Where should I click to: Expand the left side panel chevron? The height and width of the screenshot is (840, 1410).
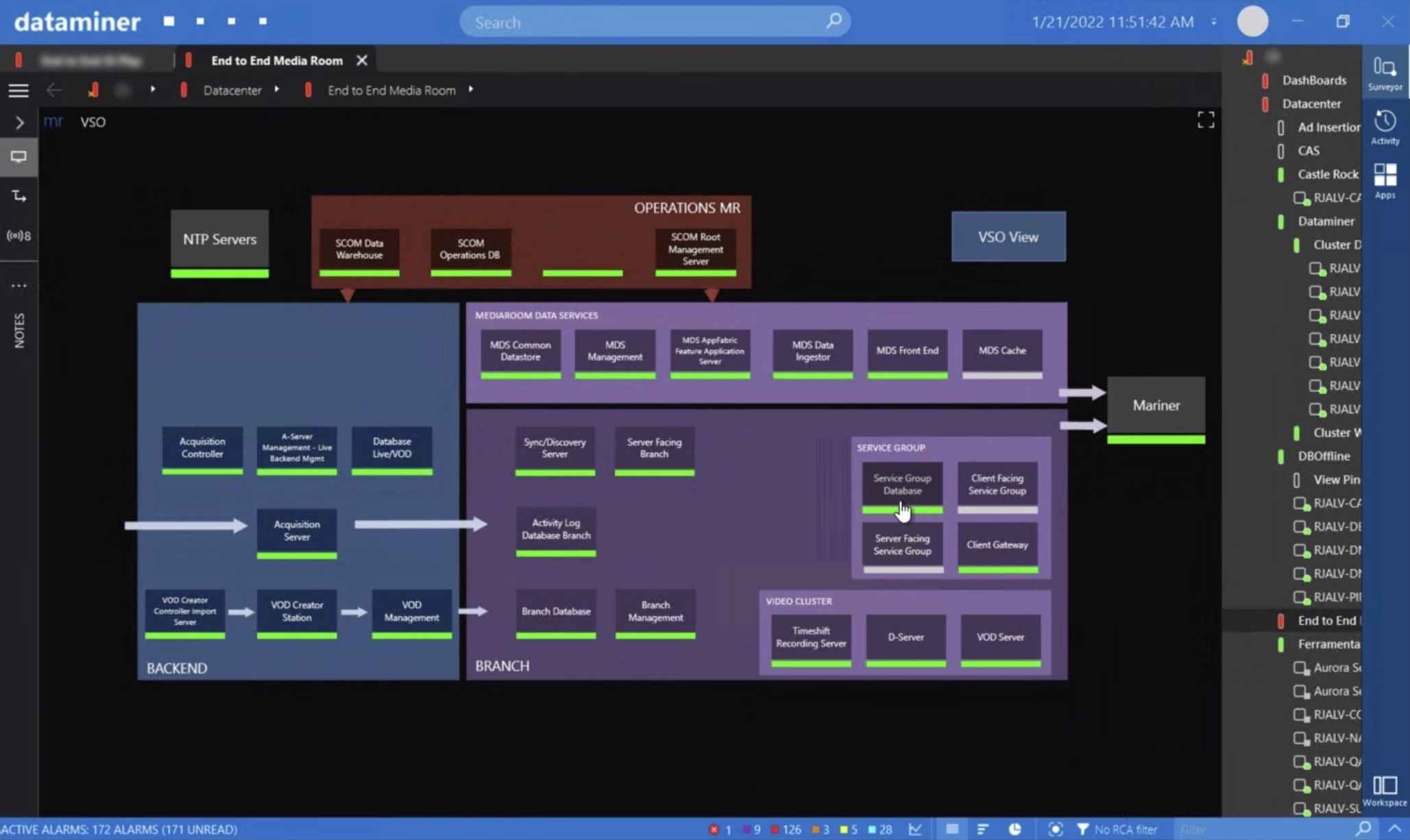(19, 123)
